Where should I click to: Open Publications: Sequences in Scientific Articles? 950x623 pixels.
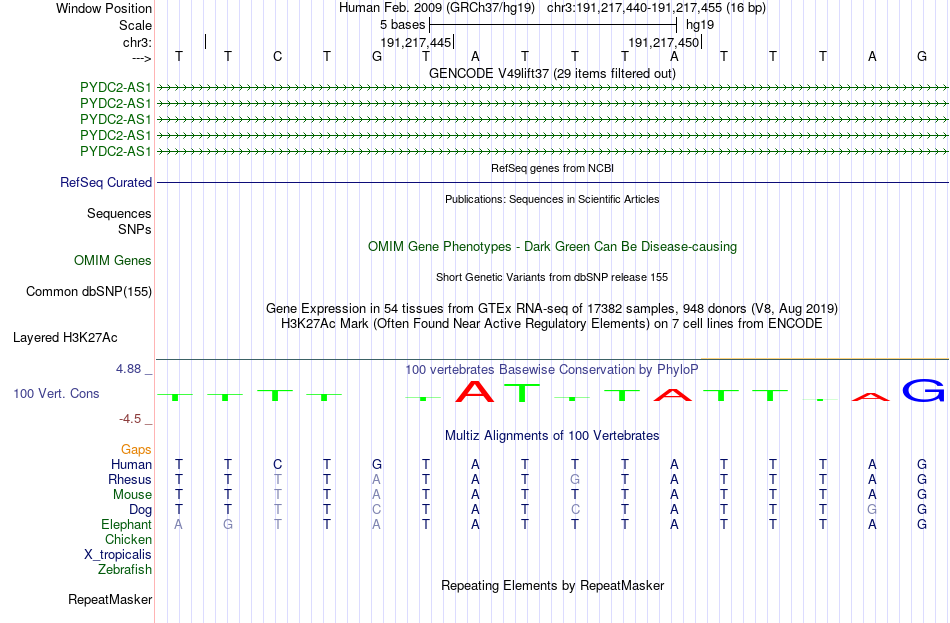pyautogui.click(x=552, y=199)
